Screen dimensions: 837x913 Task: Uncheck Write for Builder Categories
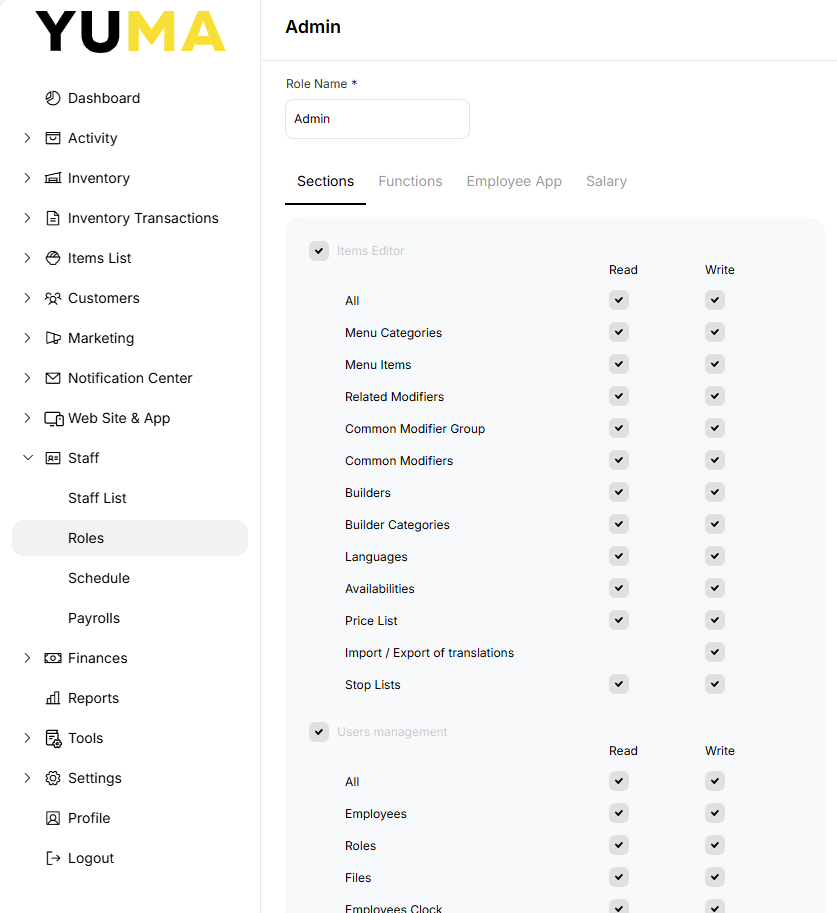coord(715,525)
